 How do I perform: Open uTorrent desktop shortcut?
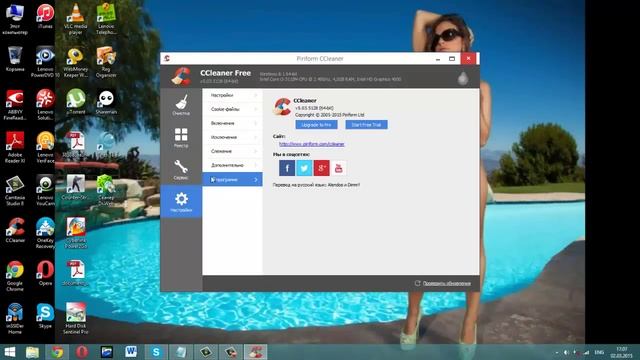76,101
